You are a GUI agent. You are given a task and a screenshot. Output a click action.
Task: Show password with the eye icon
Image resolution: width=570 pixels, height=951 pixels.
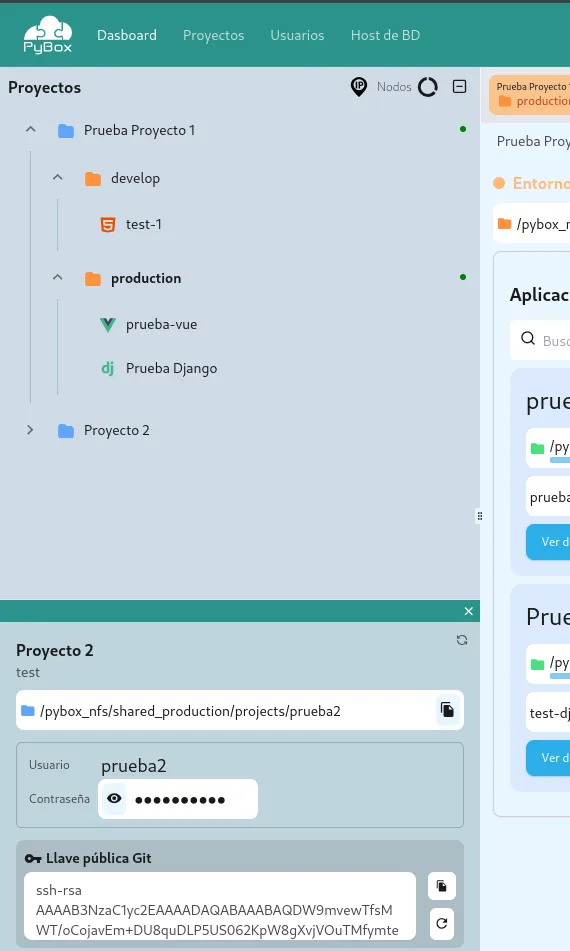point(114,798)
